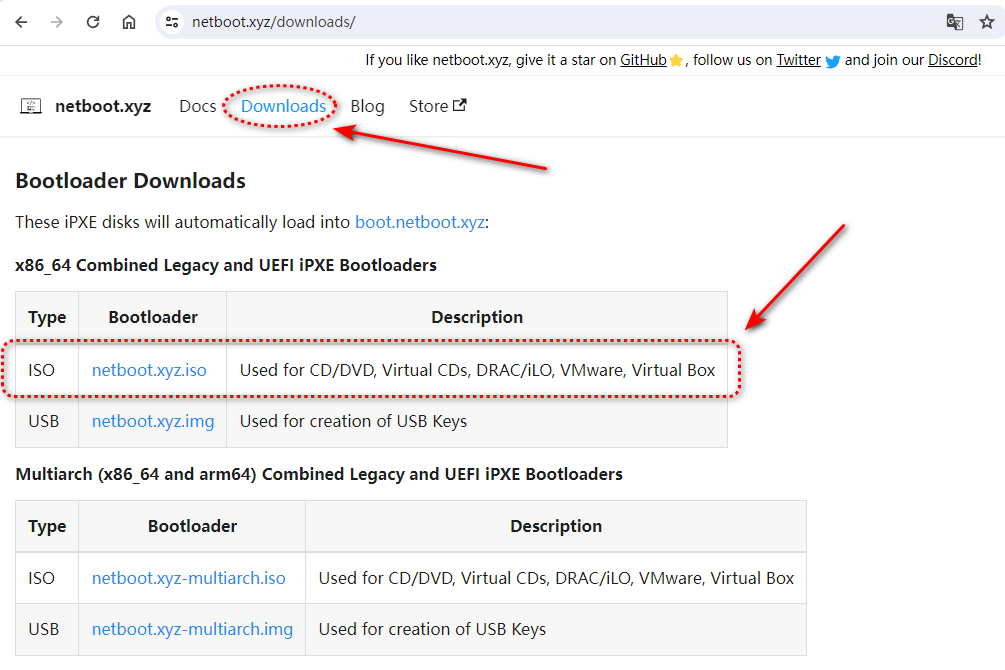Image resolution: width=1005 pixels, height=670 pixels.
Task: Open the Store external link
Action: [x=438, y=106]
